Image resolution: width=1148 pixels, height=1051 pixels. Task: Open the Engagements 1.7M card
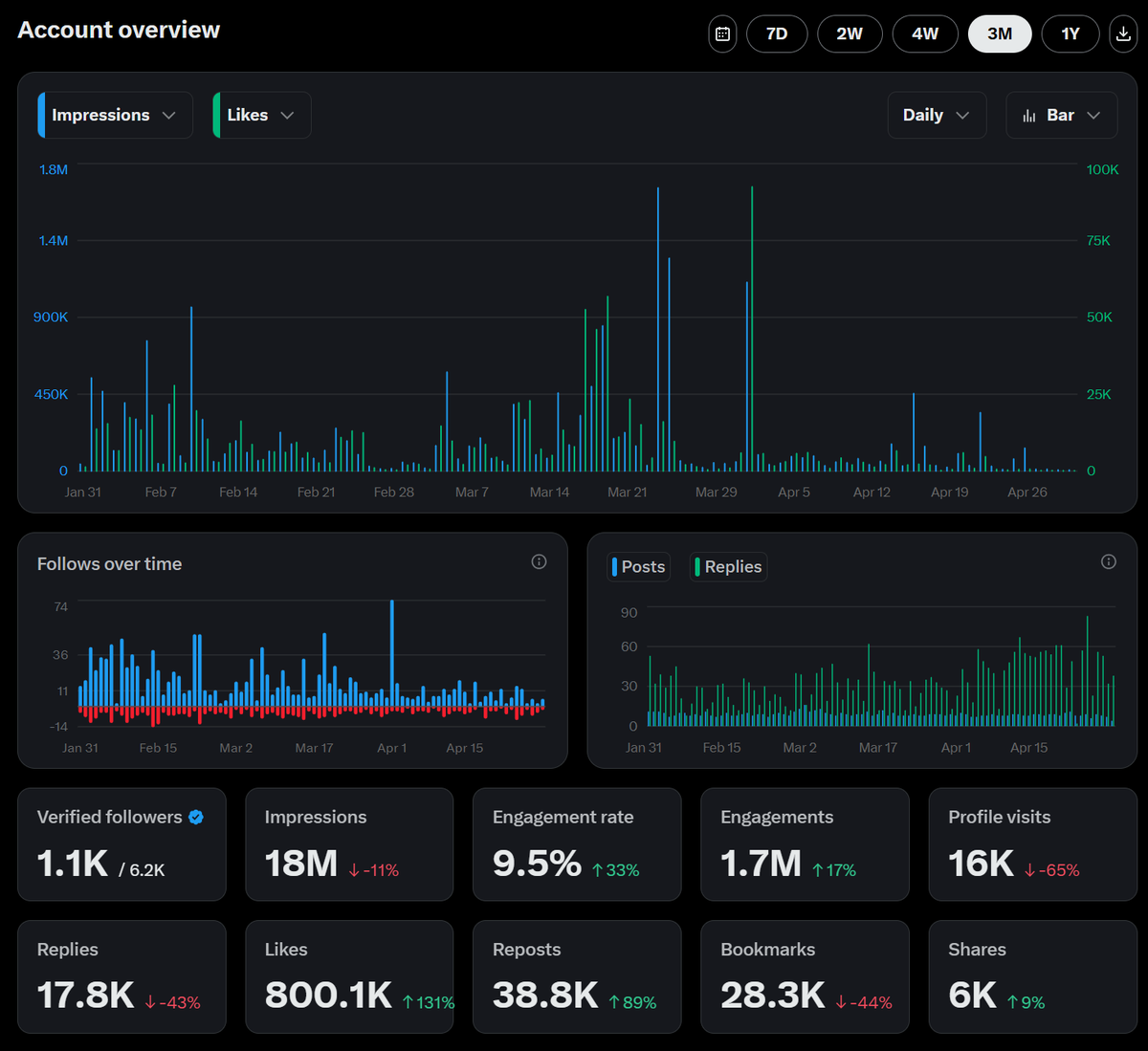[x=805, y=844]
